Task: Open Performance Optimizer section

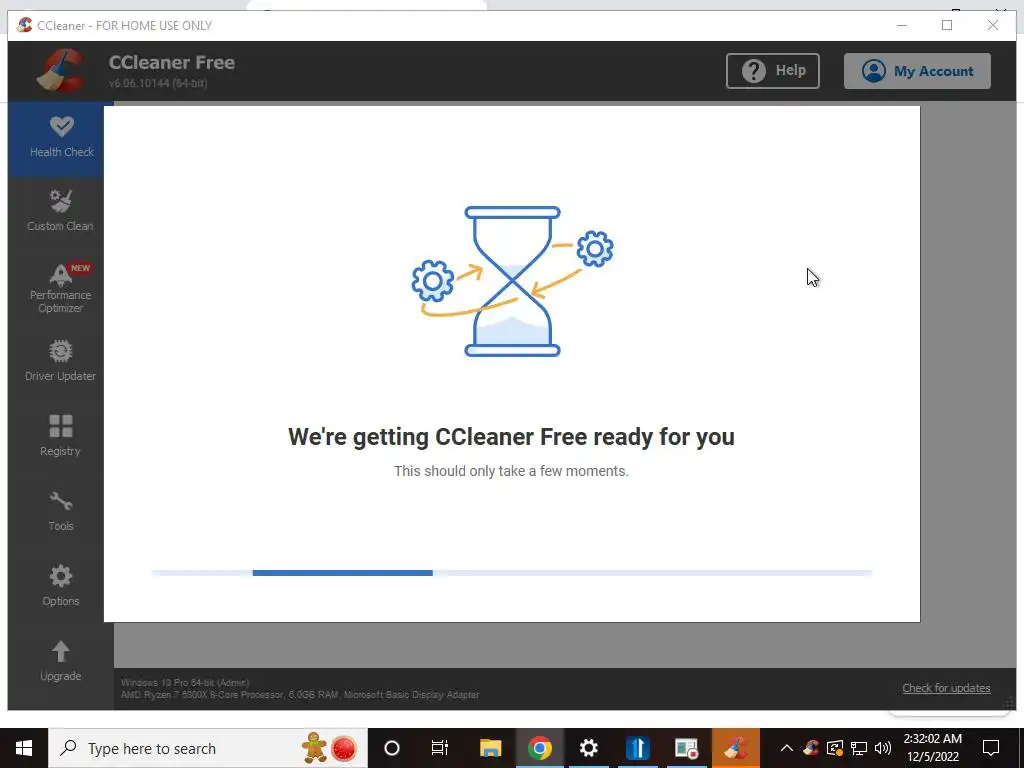Action: click(61, 288)
